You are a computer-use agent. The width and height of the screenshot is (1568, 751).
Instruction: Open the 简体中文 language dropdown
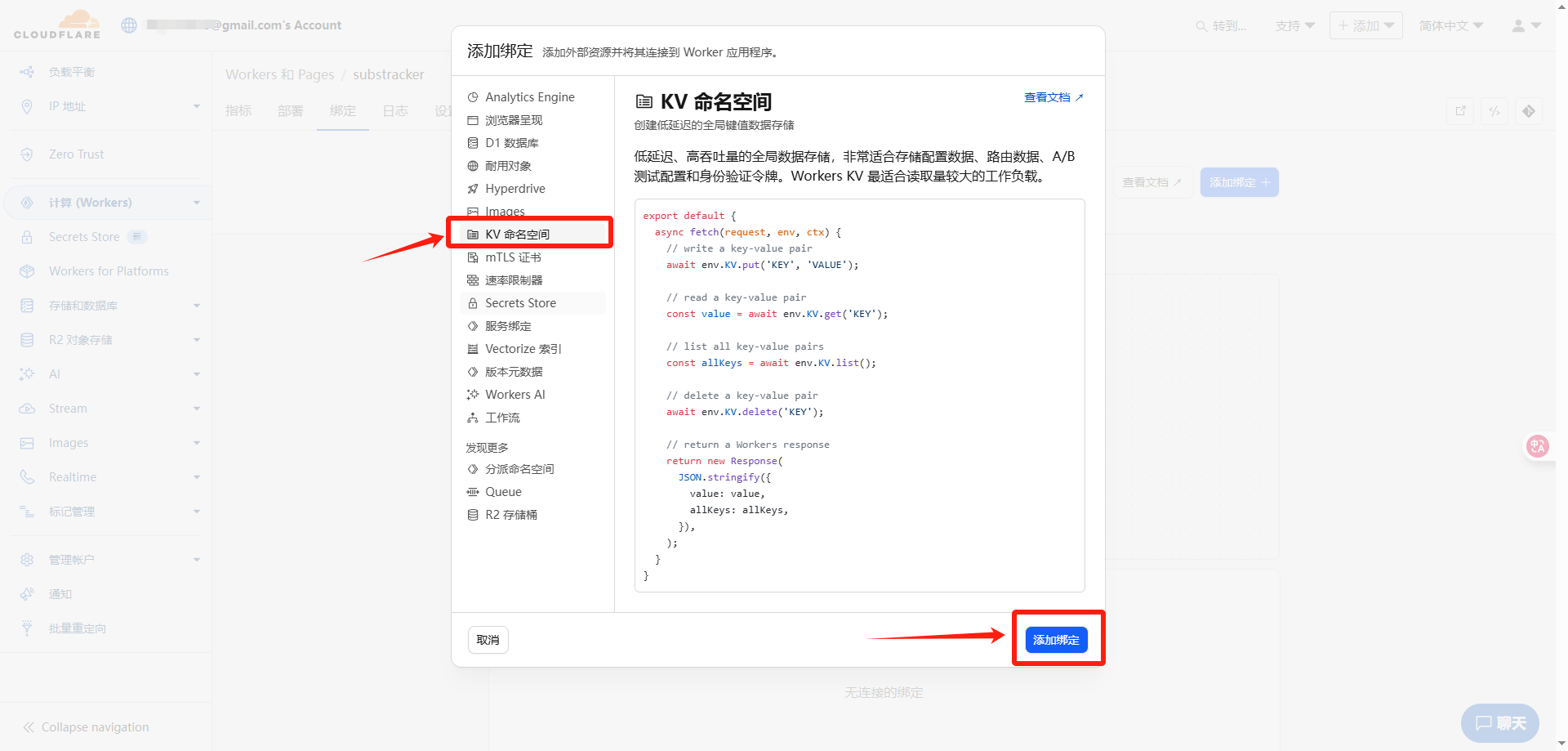pyautogui.click(x=1451, y=26)
